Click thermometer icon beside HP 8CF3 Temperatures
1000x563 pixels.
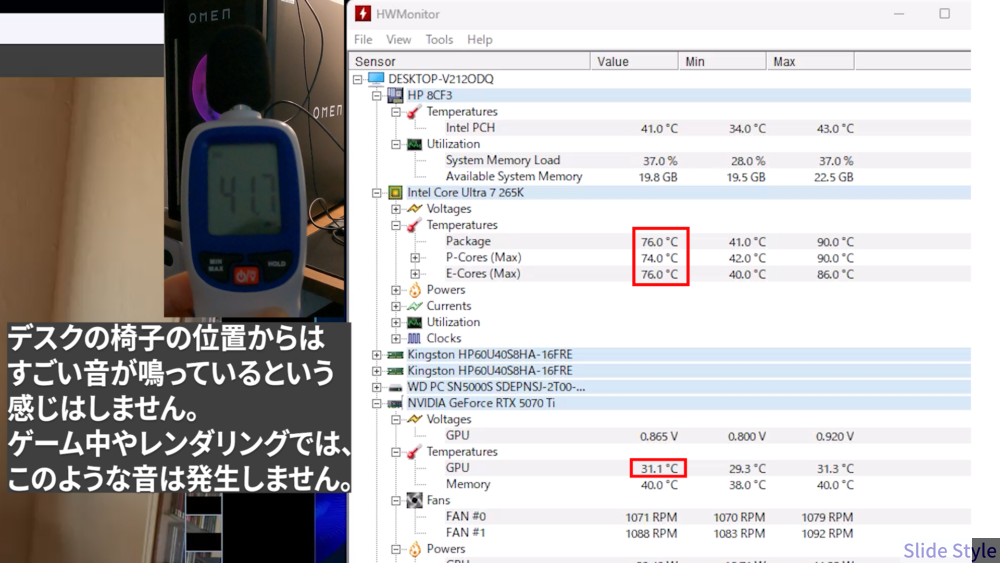click(x=415, y=112)
